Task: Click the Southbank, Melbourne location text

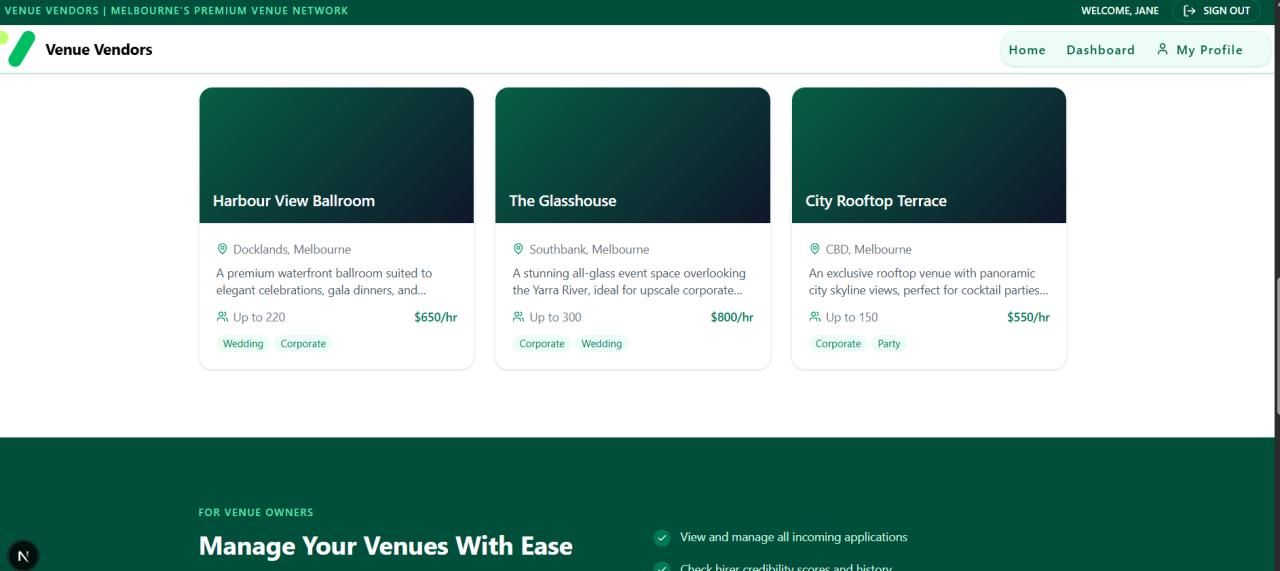Action: tap(589, 249)
